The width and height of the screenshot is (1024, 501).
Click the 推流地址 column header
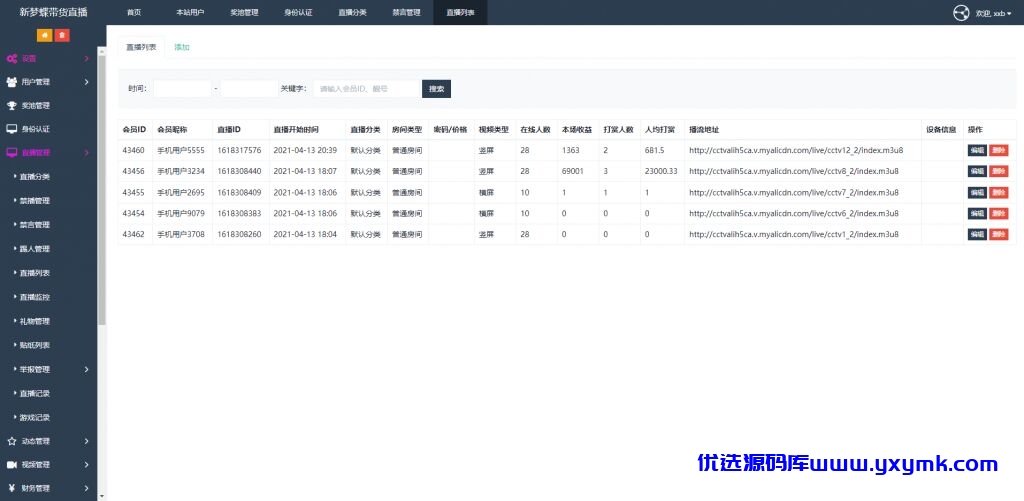(x=704, y=129)
